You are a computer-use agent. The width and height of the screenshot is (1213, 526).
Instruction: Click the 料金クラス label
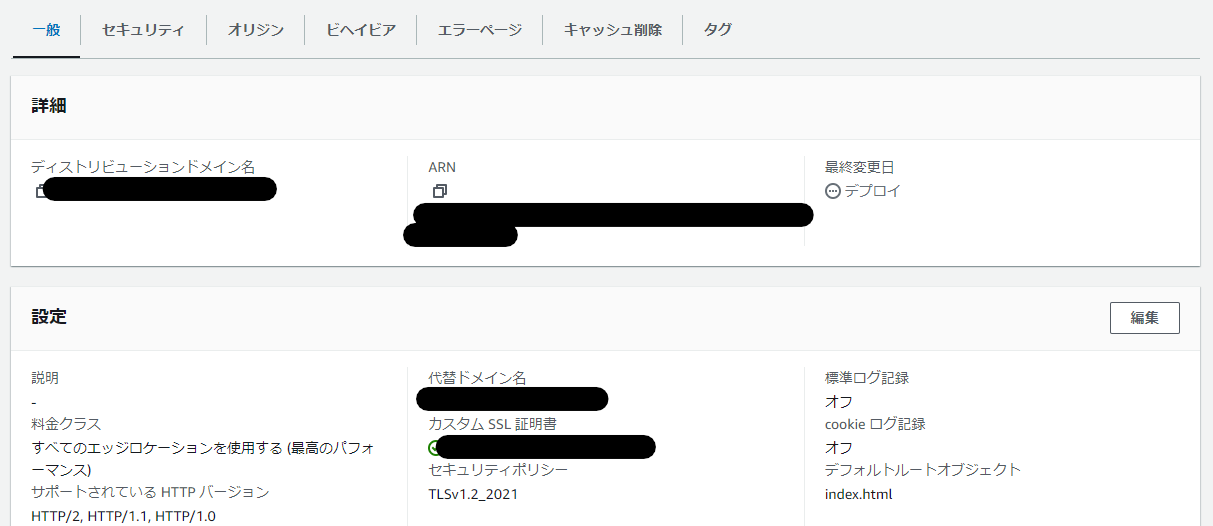click(66, 424)
